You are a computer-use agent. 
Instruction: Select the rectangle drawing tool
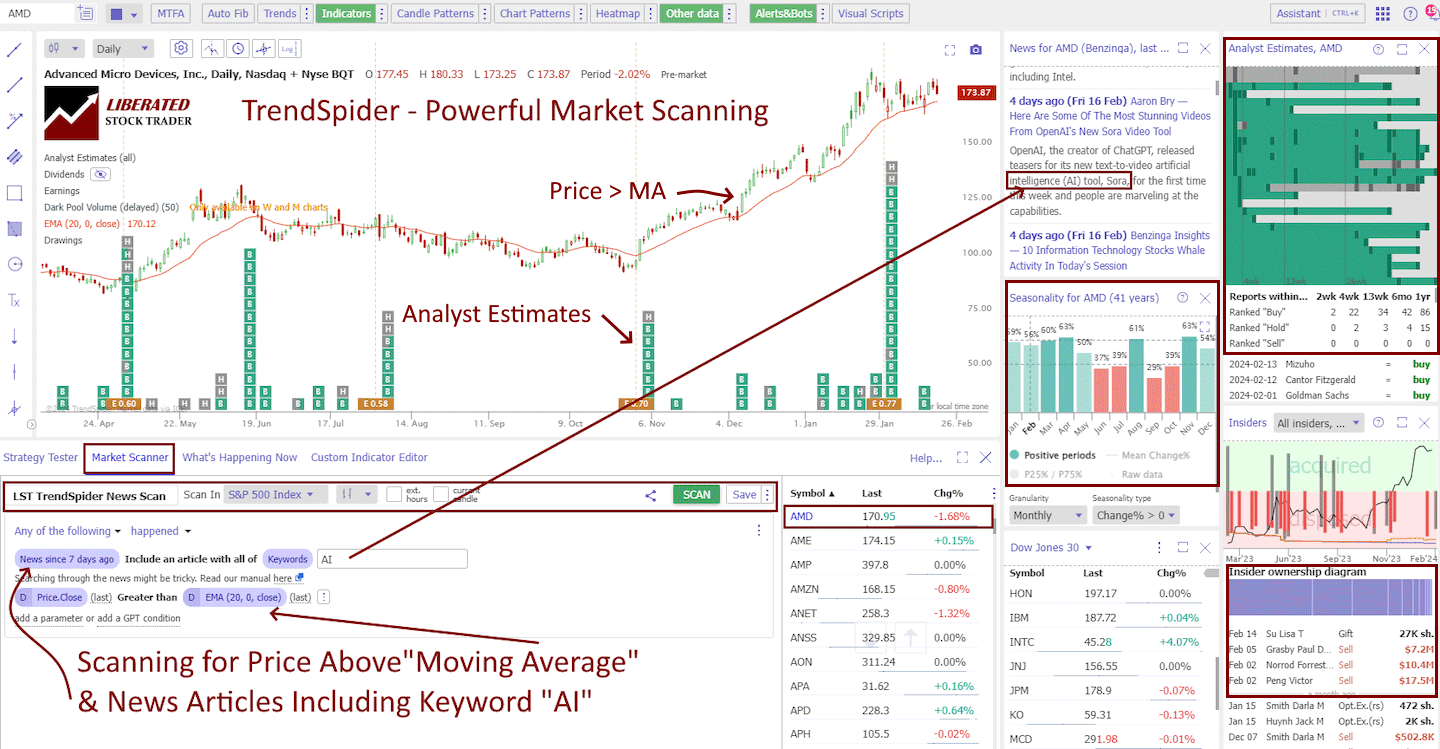point(14,193)
